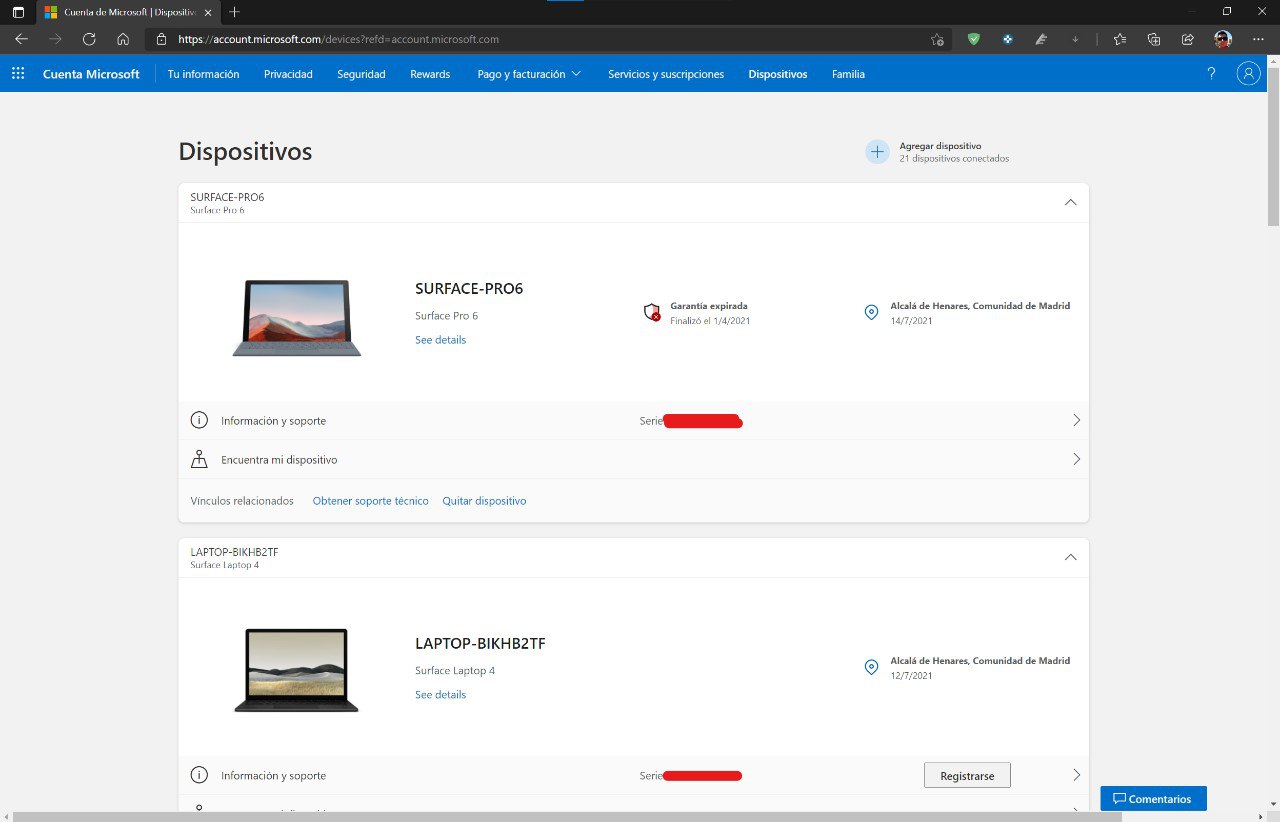The height and width of the screenshot is (822, 1280).
Task: Go to the Seguridad menu item
Action: (x=361, y=74)
